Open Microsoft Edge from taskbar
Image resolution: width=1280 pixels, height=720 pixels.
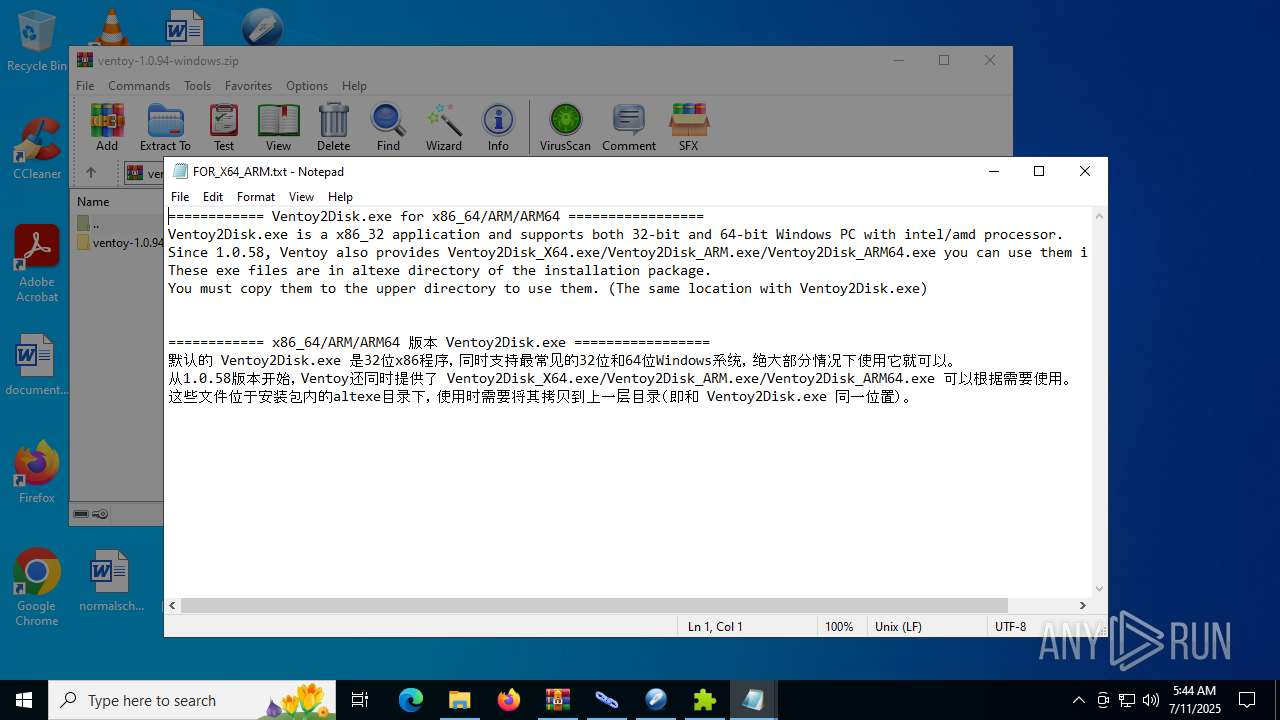pyautogui.click(x=411, y=700)
